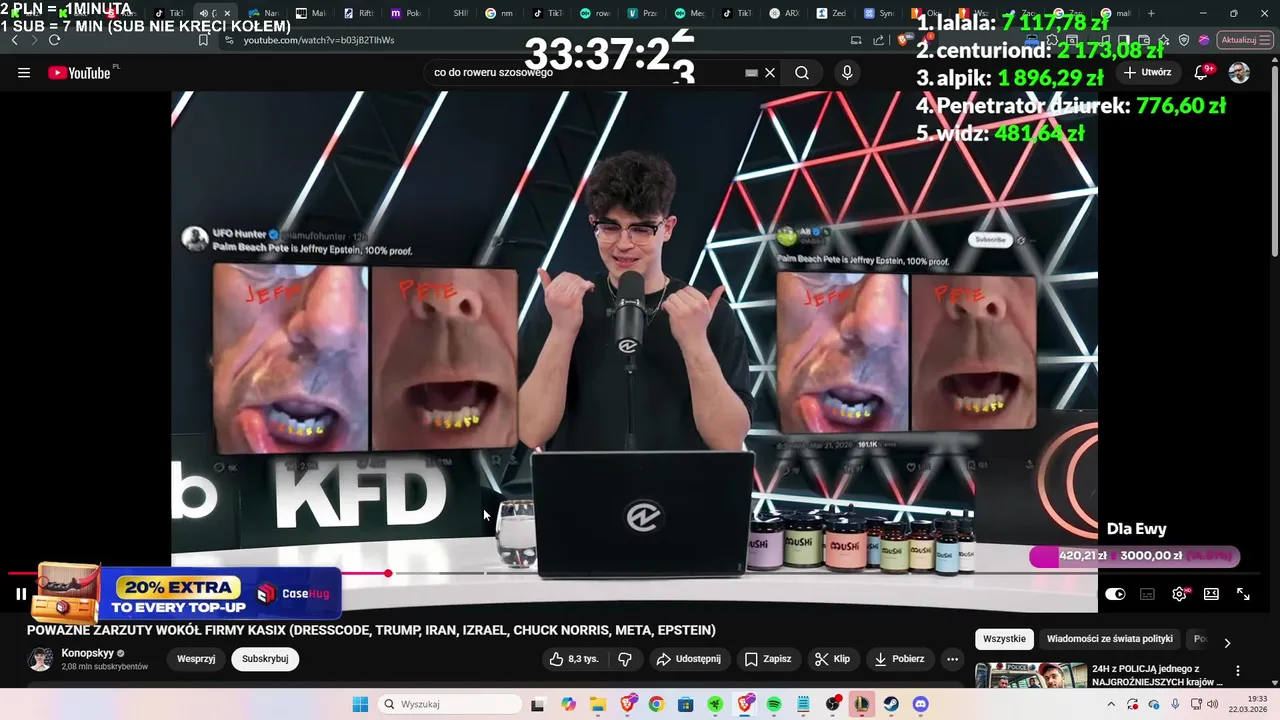
Task: Go to the YouTube home logo
Action: pyautogui.click(x=80, y=73)
